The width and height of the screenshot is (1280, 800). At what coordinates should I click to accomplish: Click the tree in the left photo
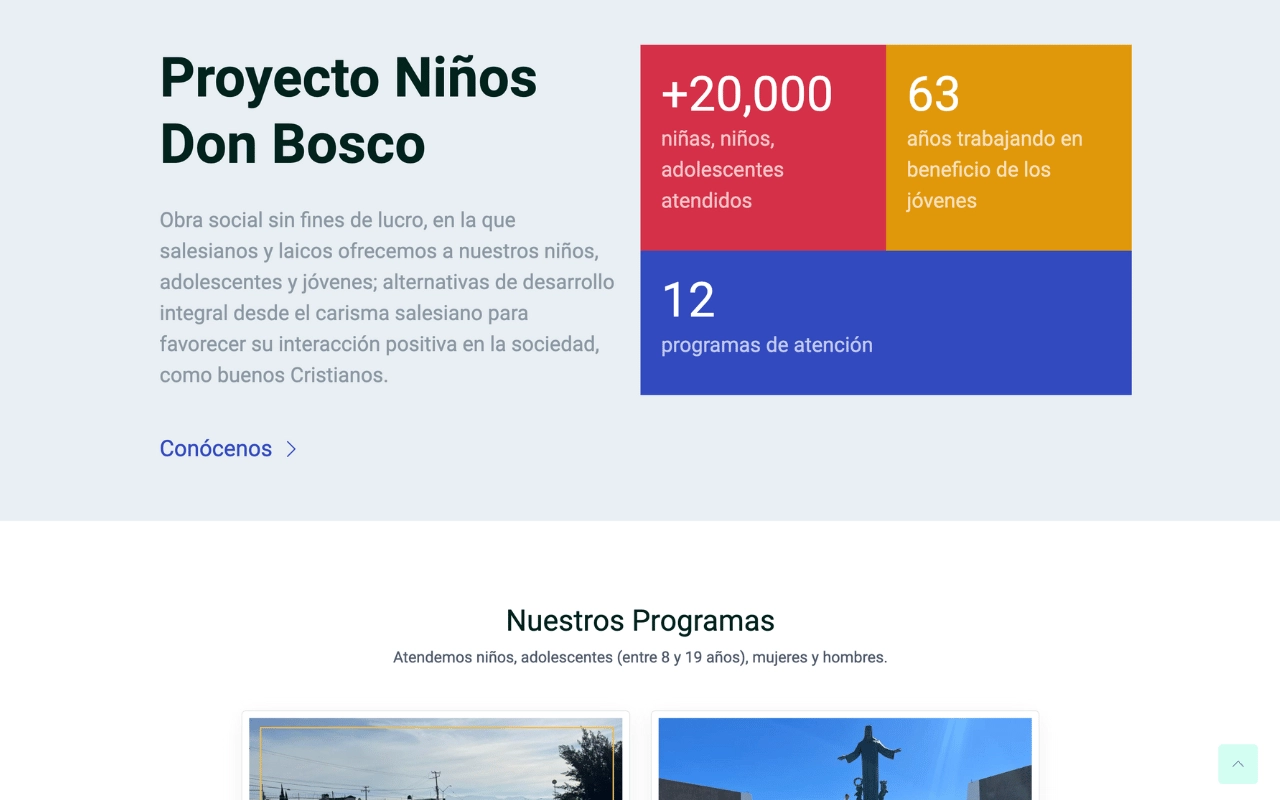tap(594, 765)
